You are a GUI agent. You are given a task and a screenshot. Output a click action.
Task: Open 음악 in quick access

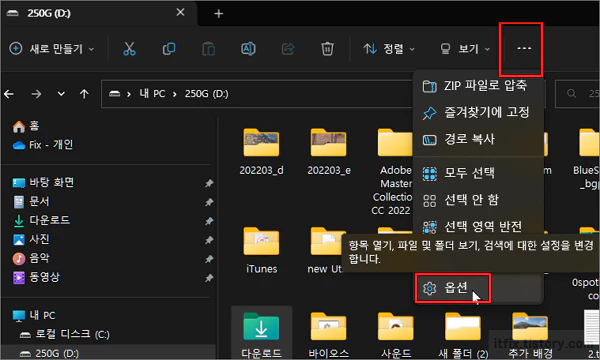pyautogui.click(x=31, y=258)
